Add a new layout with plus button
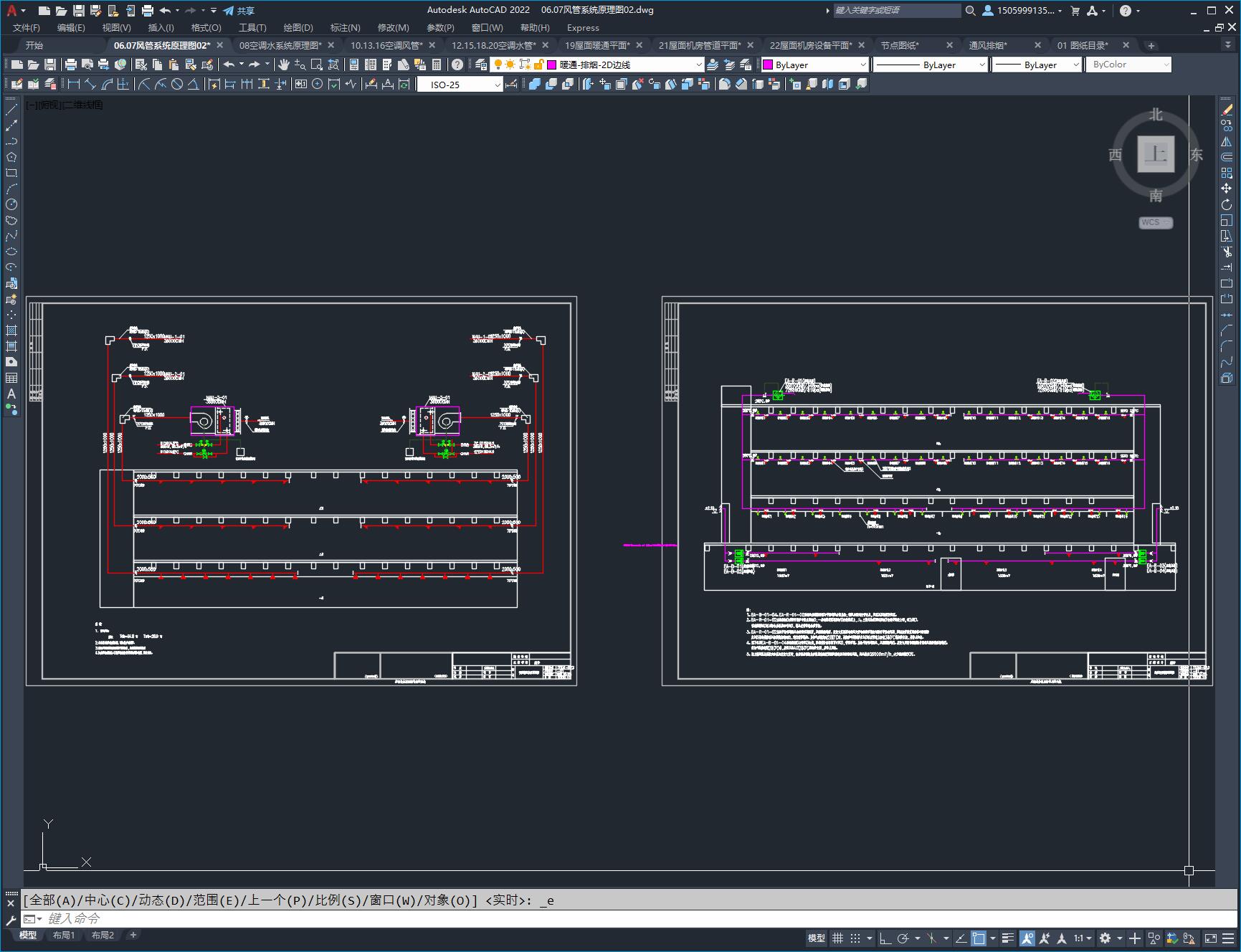The width and height of the screenshot is (1241, 952). 133,935
